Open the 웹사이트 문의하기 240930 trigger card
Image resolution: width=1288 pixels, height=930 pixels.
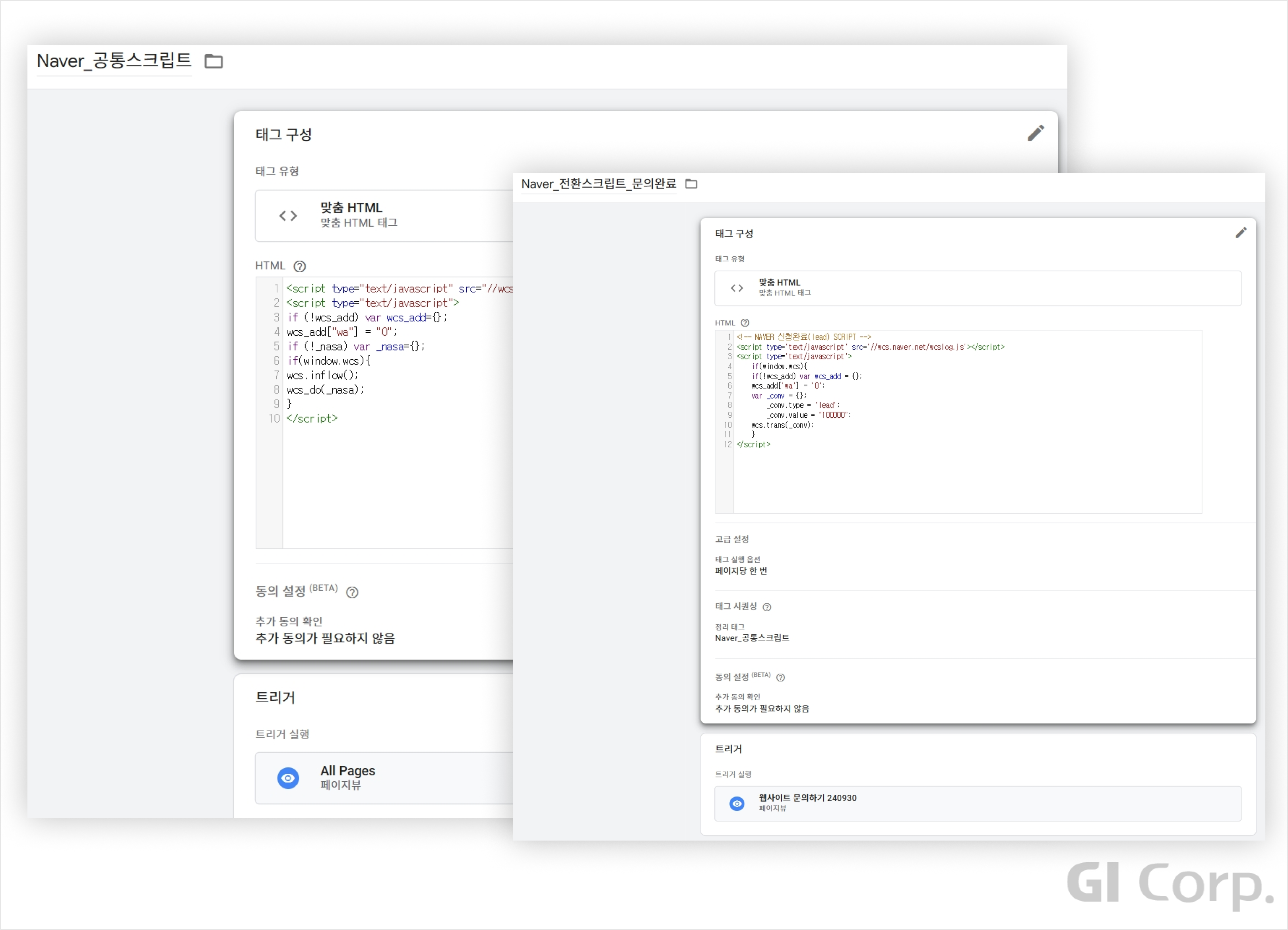pyautogui.click(x=978, y=804)
